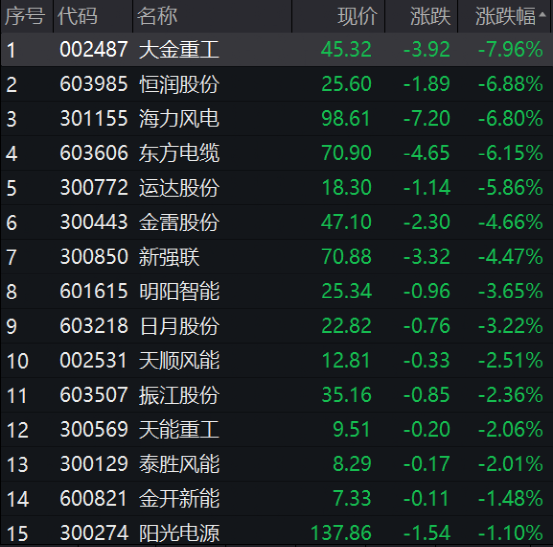Click stock code 300850

(93, 257)
